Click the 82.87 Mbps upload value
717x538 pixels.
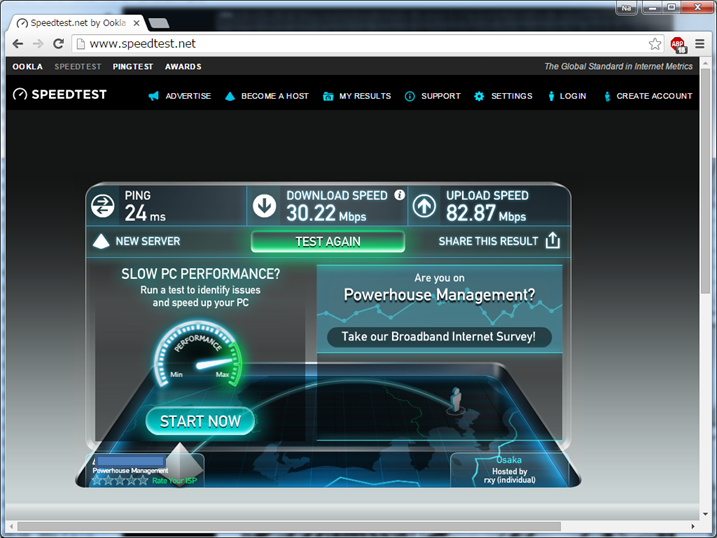tap(486, 213)
